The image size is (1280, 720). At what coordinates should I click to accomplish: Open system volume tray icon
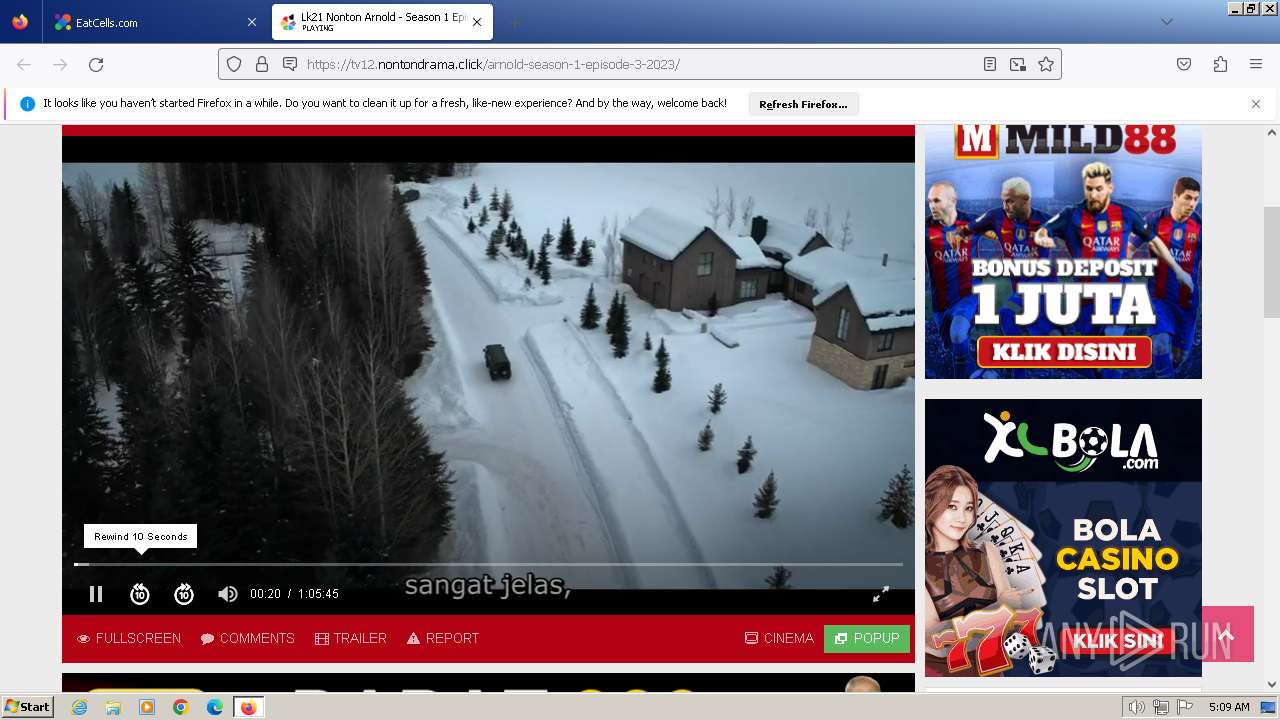pyautogui.click(x=1137, y=707)
